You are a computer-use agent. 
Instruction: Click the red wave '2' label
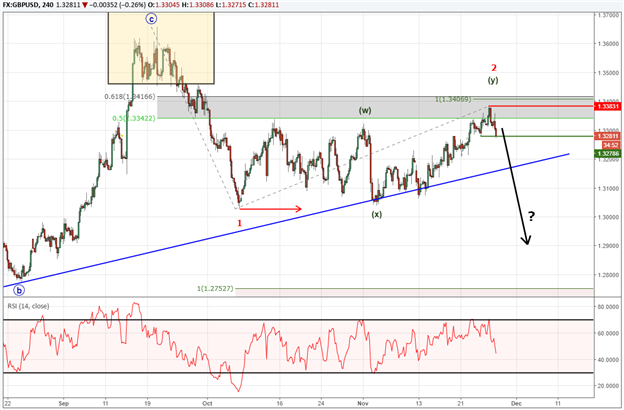click(x=494, y=68)
